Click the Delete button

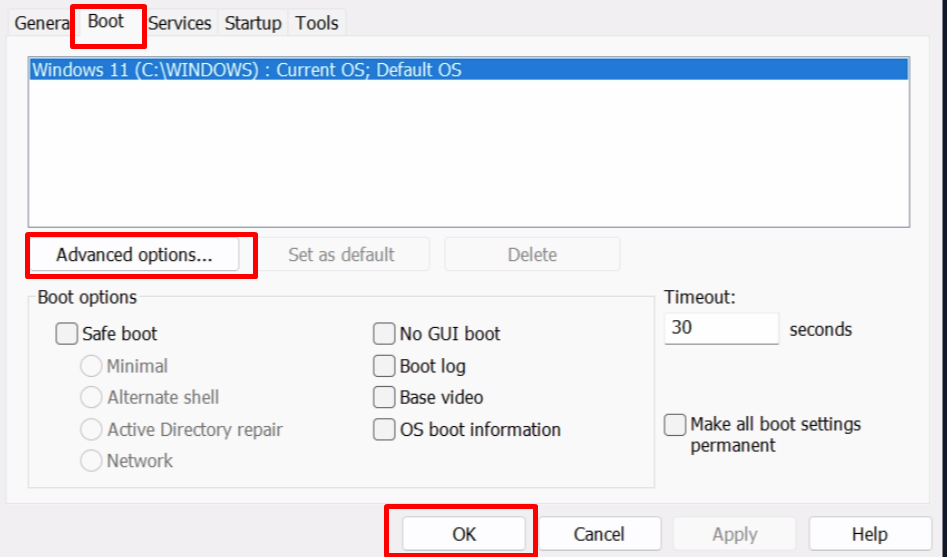point(532,254)
